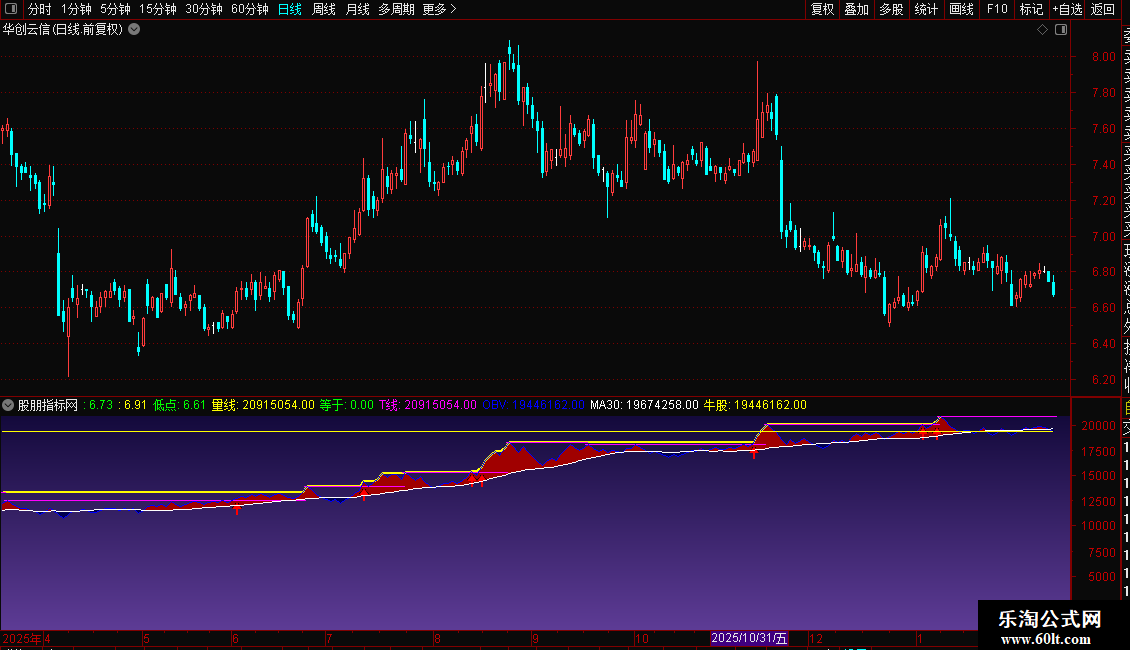Screen dimensions: 1130x650
Task: Click the OBV: 19446162.00 value
Action: 533,405
